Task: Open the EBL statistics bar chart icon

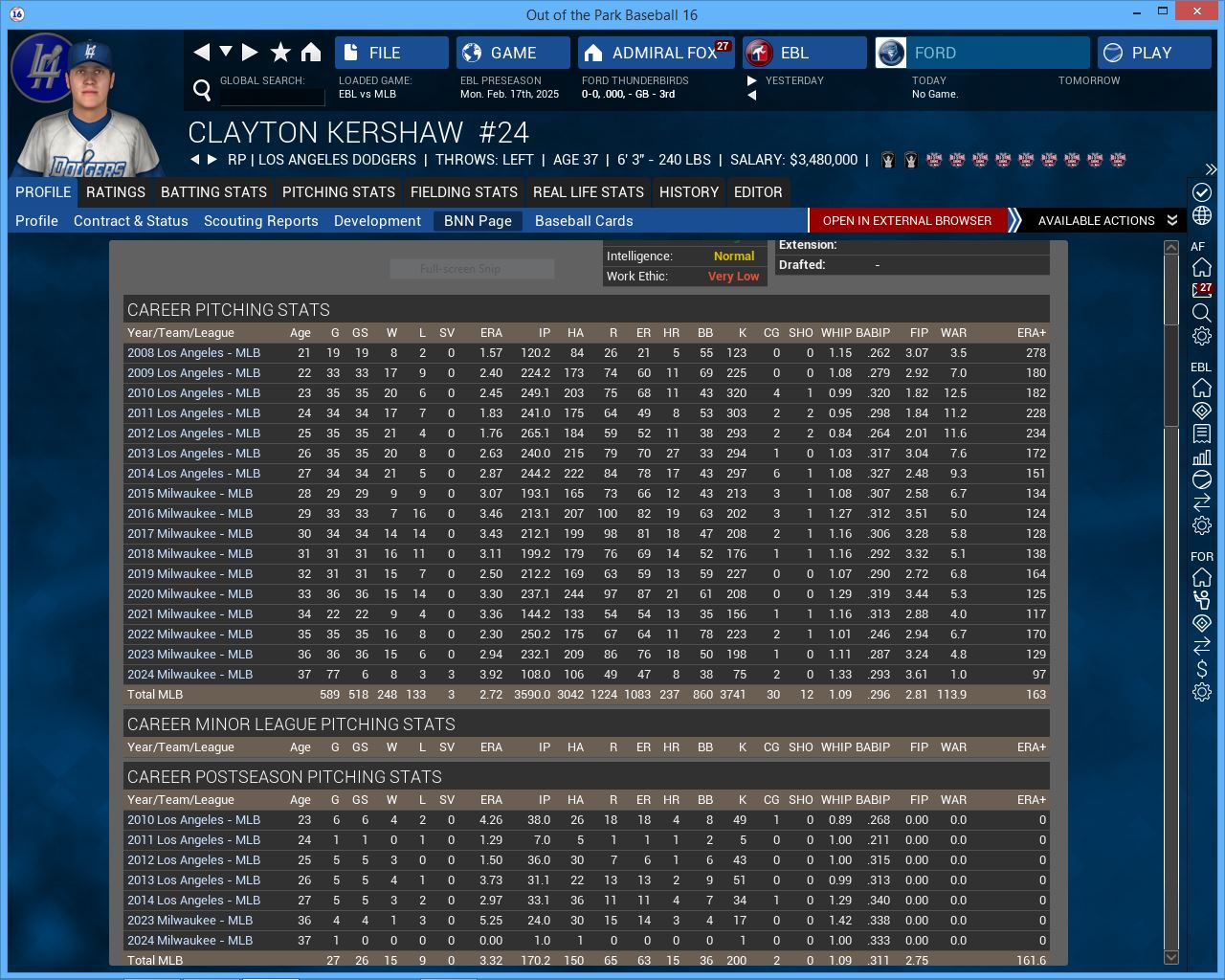Action: click(x=1202, y=457)
